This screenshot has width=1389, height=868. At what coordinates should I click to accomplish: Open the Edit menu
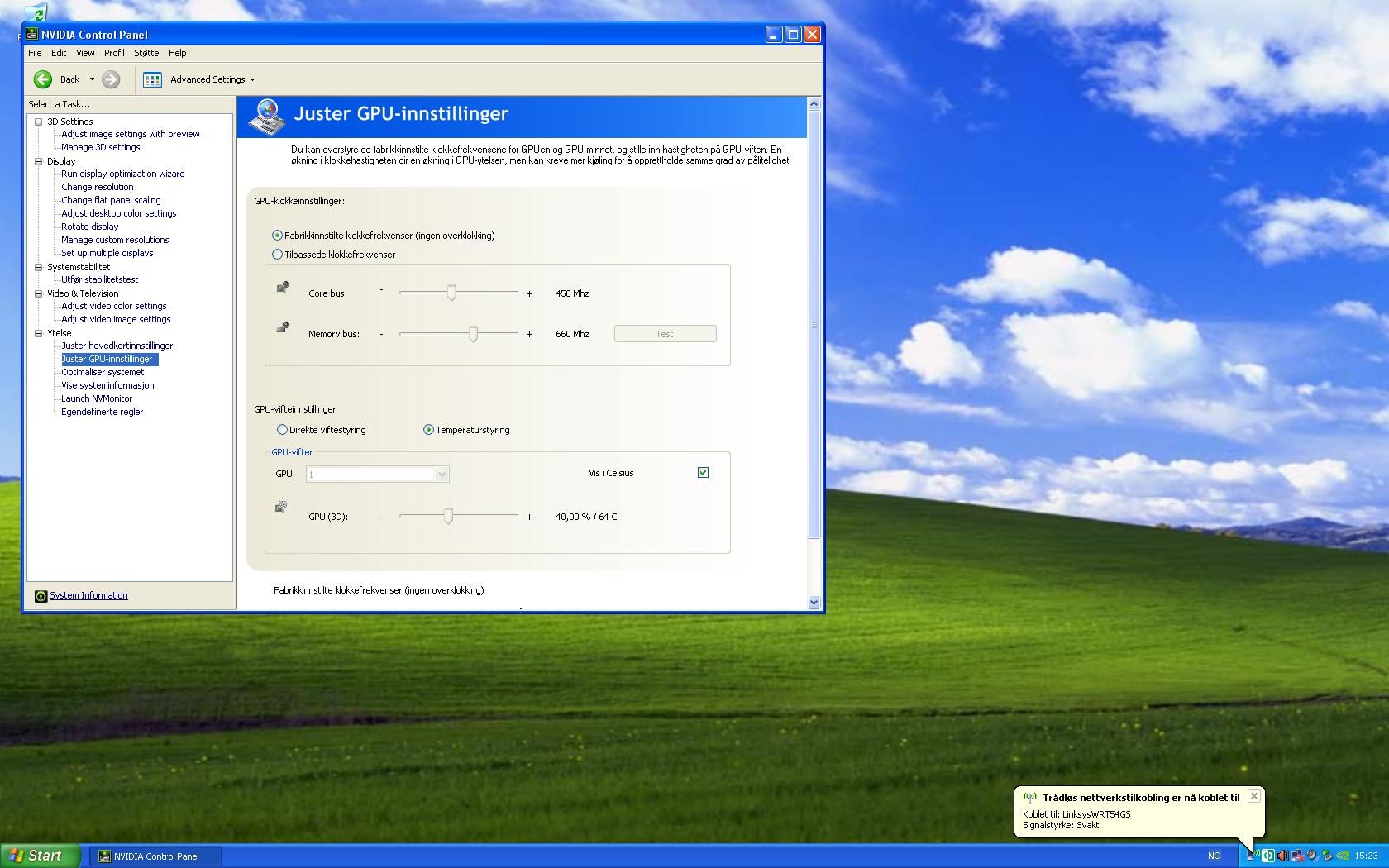(59, 53)
